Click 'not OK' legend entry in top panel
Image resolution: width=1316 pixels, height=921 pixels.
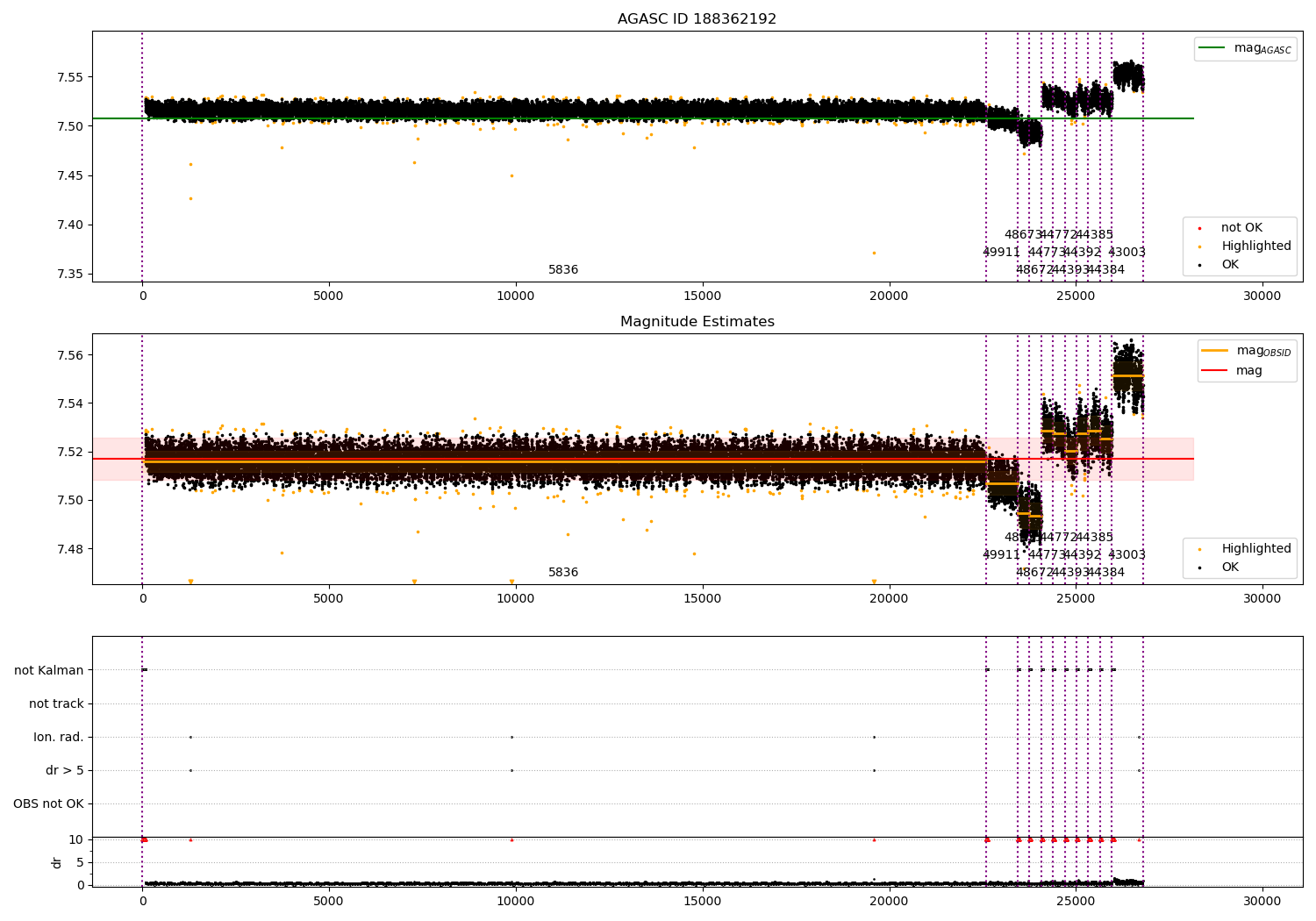coord(1241,228)
